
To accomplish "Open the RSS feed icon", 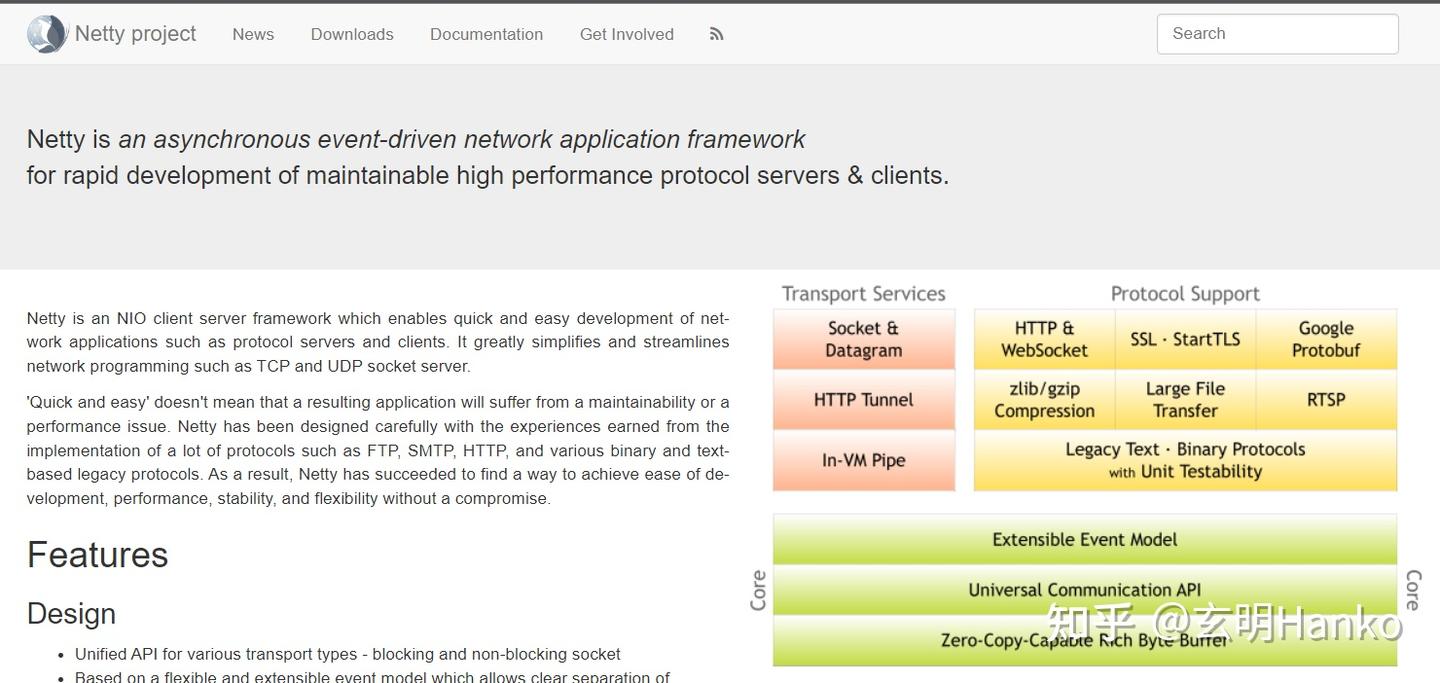I will point(716,33).
